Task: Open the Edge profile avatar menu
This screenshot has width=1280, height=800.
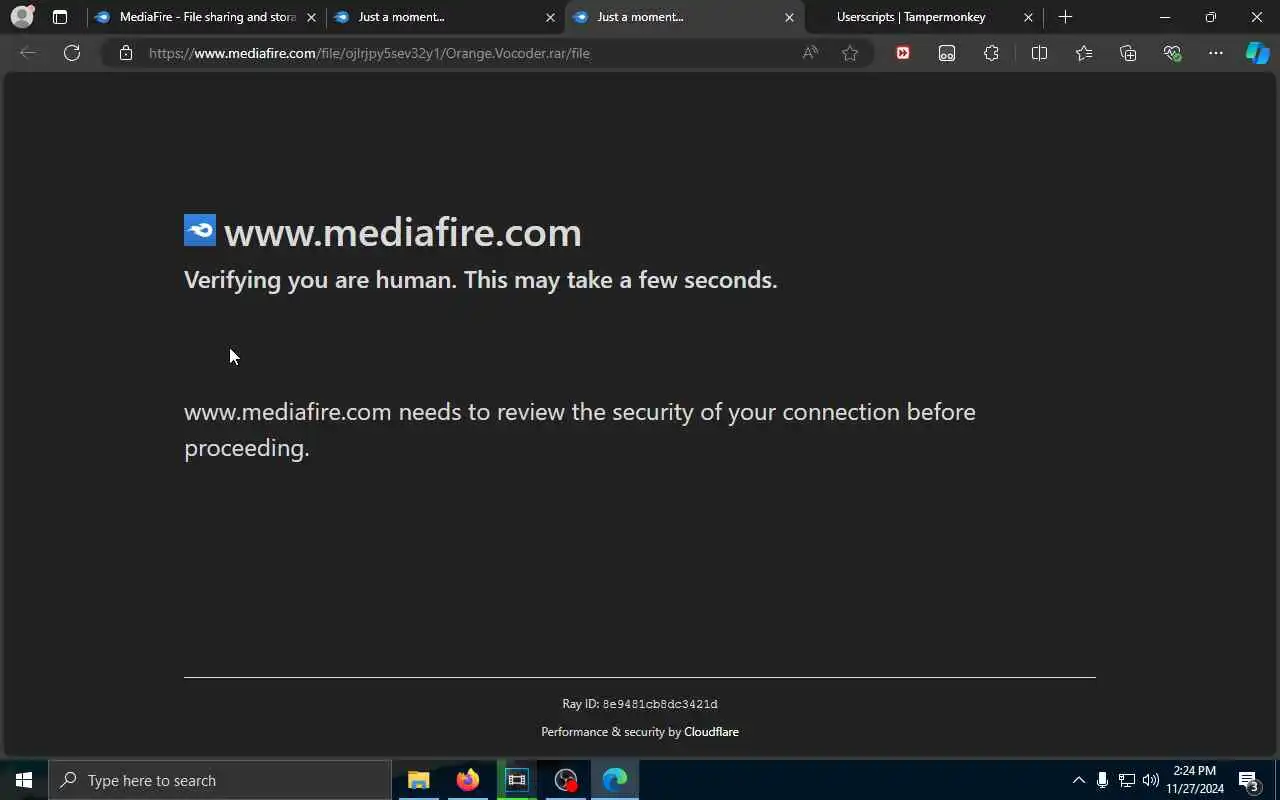Action: click(22, 17)
